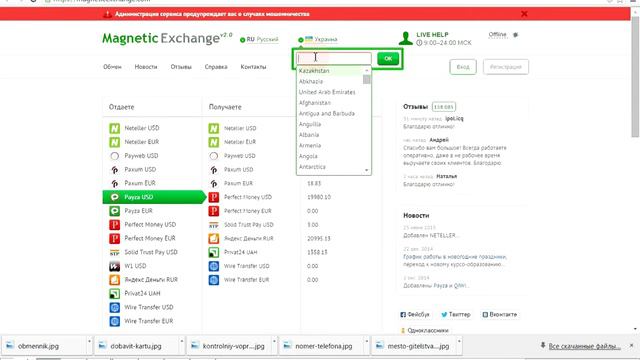Open the Вконтакте social link
This screenshot has width=640, height=360.
tap(500, 315)
